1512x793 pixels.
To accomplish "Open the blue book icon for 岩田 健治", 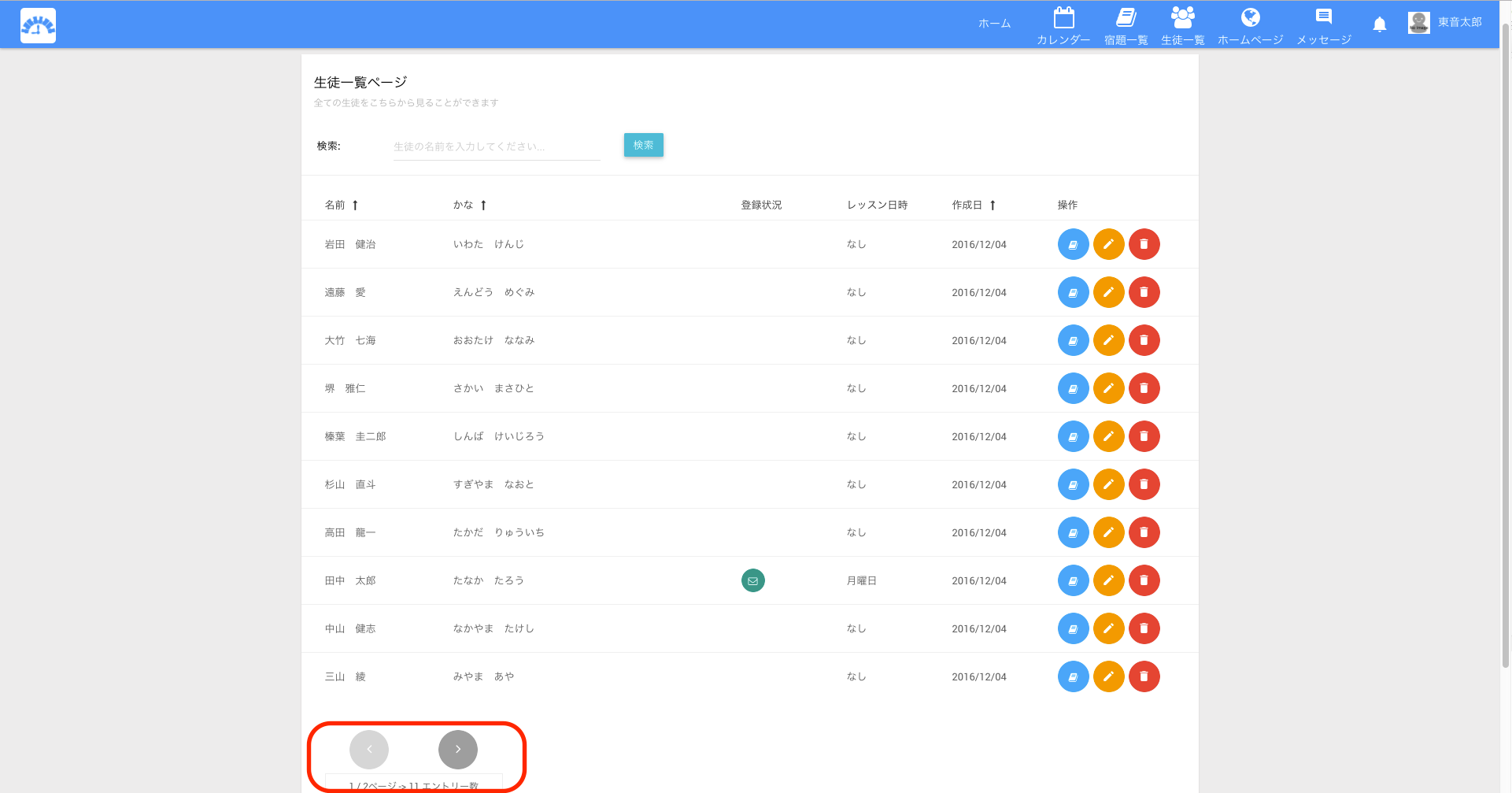I will (x=1073, y=244).
